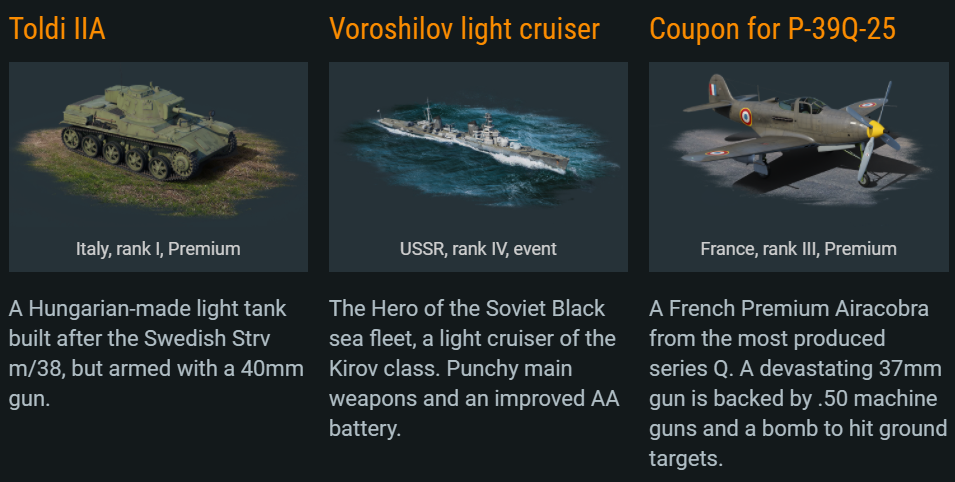Click the tricolor flag on the plane tail
Screen dimensions: 955x482
click(713, 90)
